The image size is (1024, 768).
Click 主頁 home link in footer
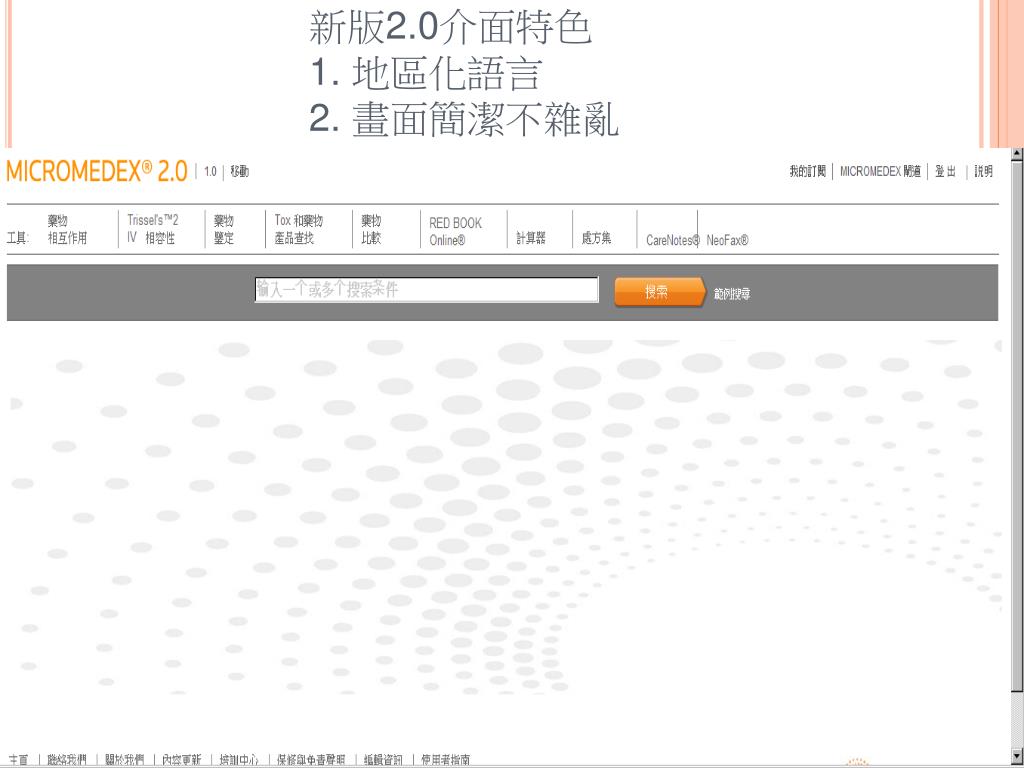click(x=18, y=760)
